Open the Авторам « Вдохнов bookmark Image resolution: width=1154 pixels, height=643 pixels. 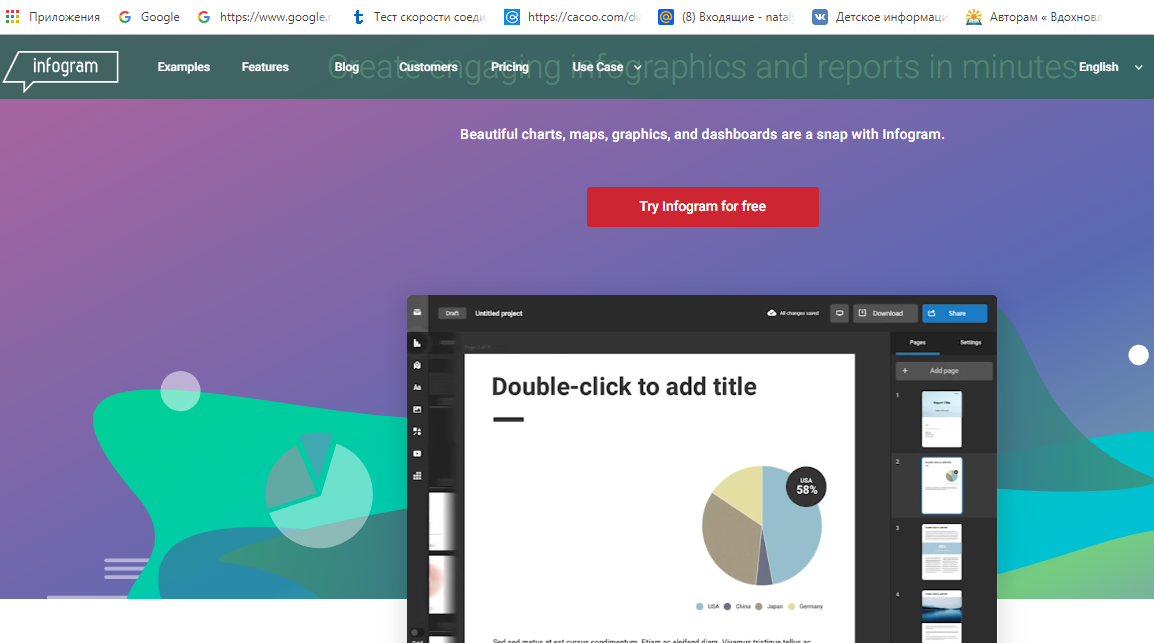(x=1034, y=17)
